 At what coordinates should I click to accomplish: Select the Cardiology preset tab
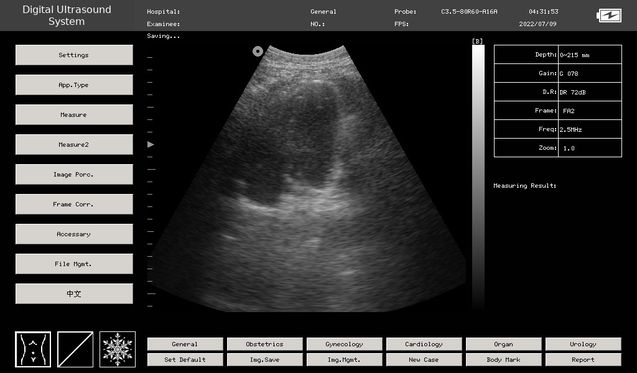tap(424, 344)
